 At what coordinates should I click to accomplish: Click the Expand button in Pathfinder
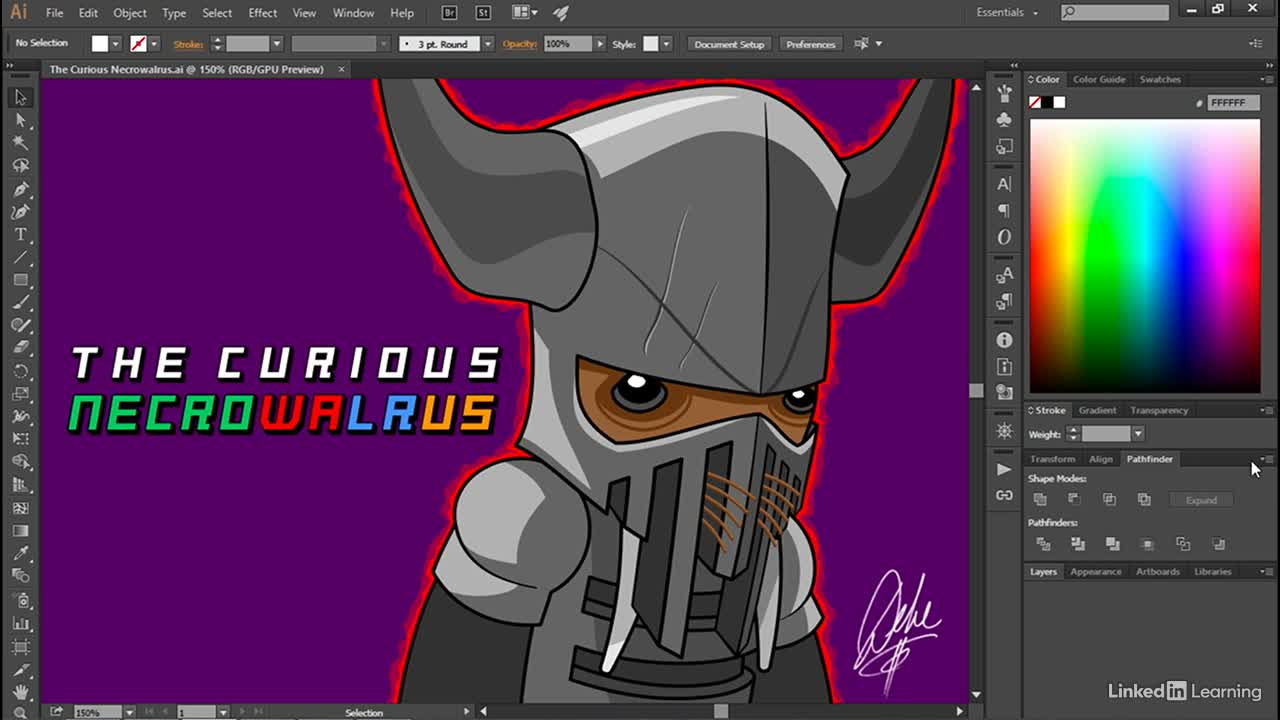(1201, 500)
